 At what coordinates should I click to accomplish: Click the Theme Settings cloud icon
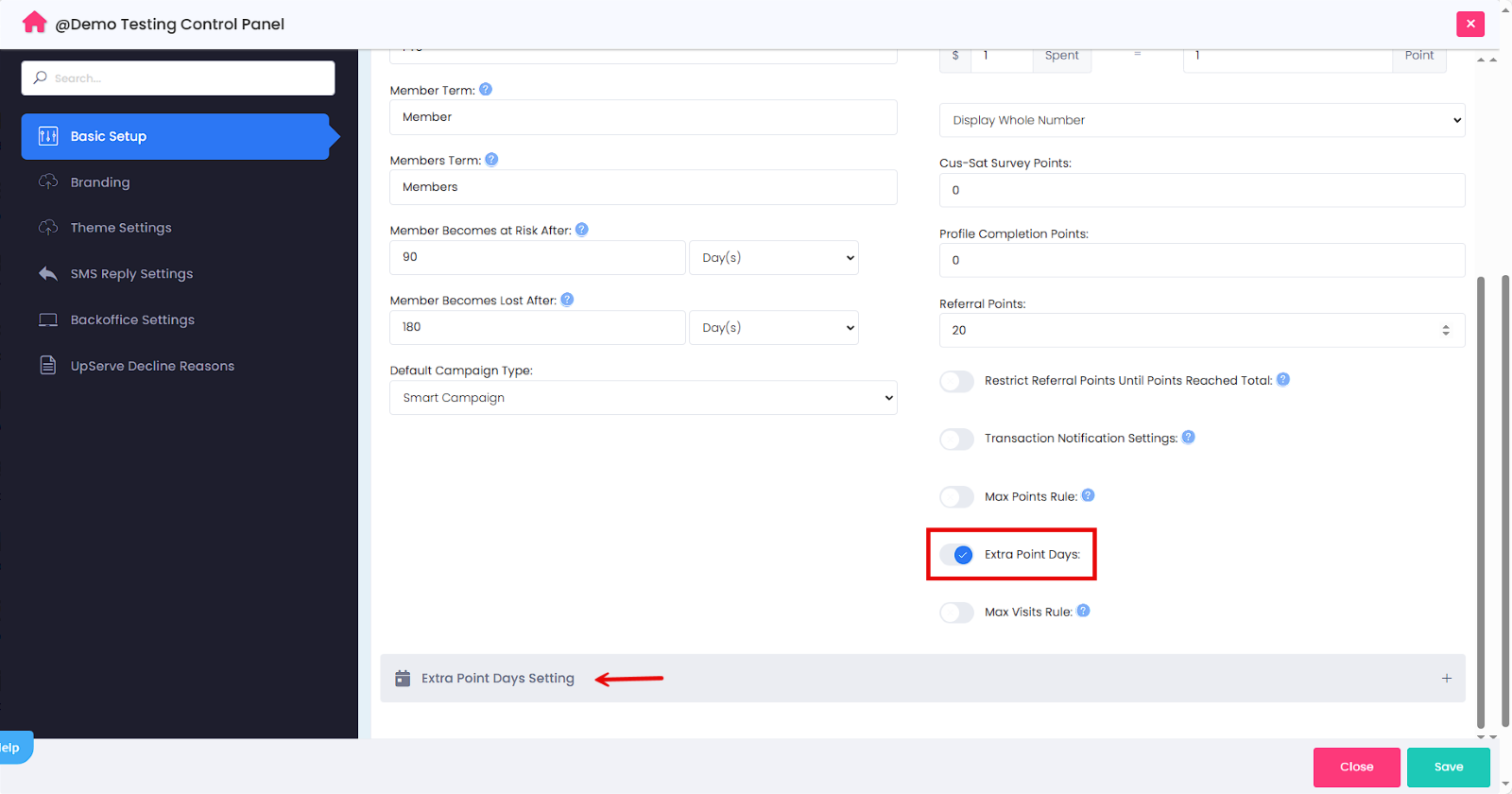click(x=48, y=227)
